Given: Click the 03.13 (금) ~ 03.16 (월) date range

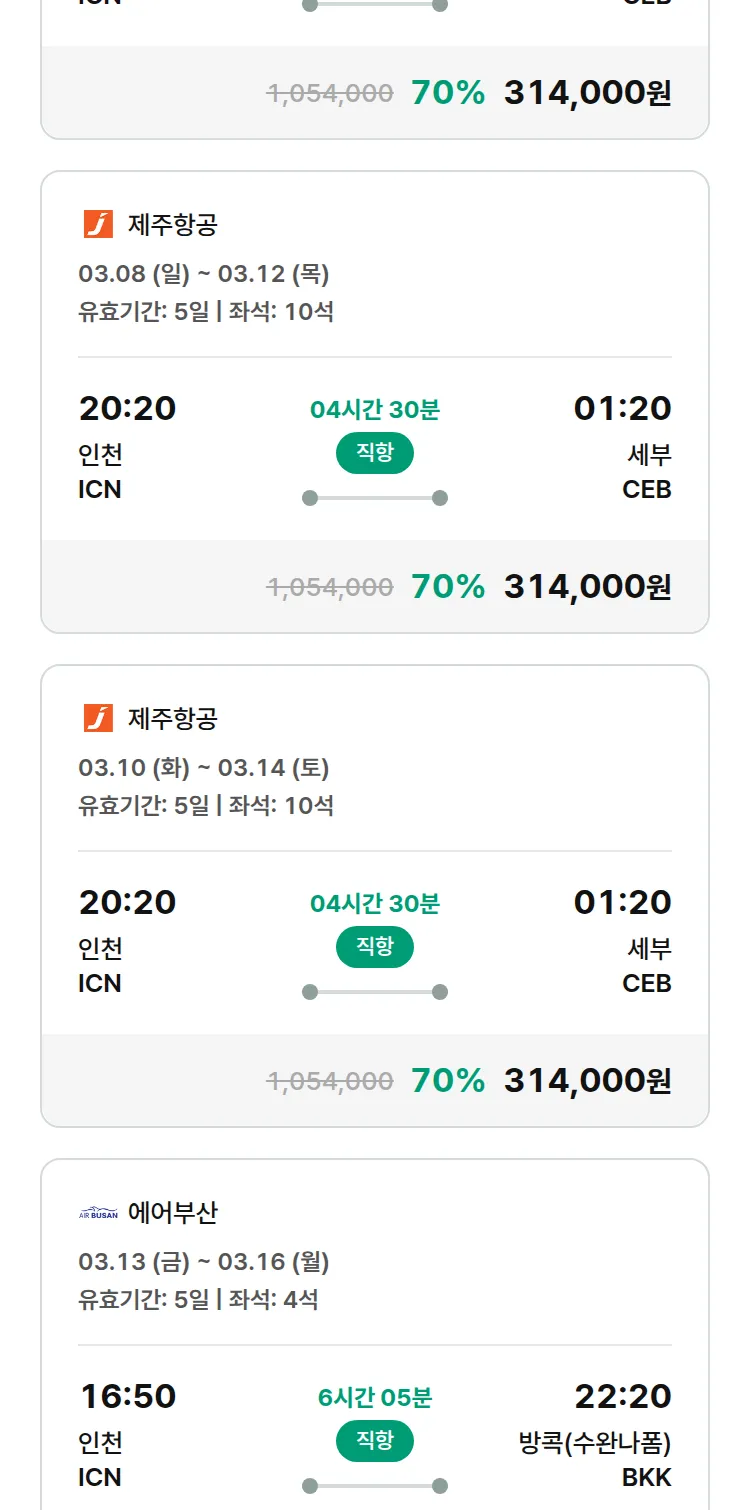Looking at the screenshot, I should coord(204,1262).
